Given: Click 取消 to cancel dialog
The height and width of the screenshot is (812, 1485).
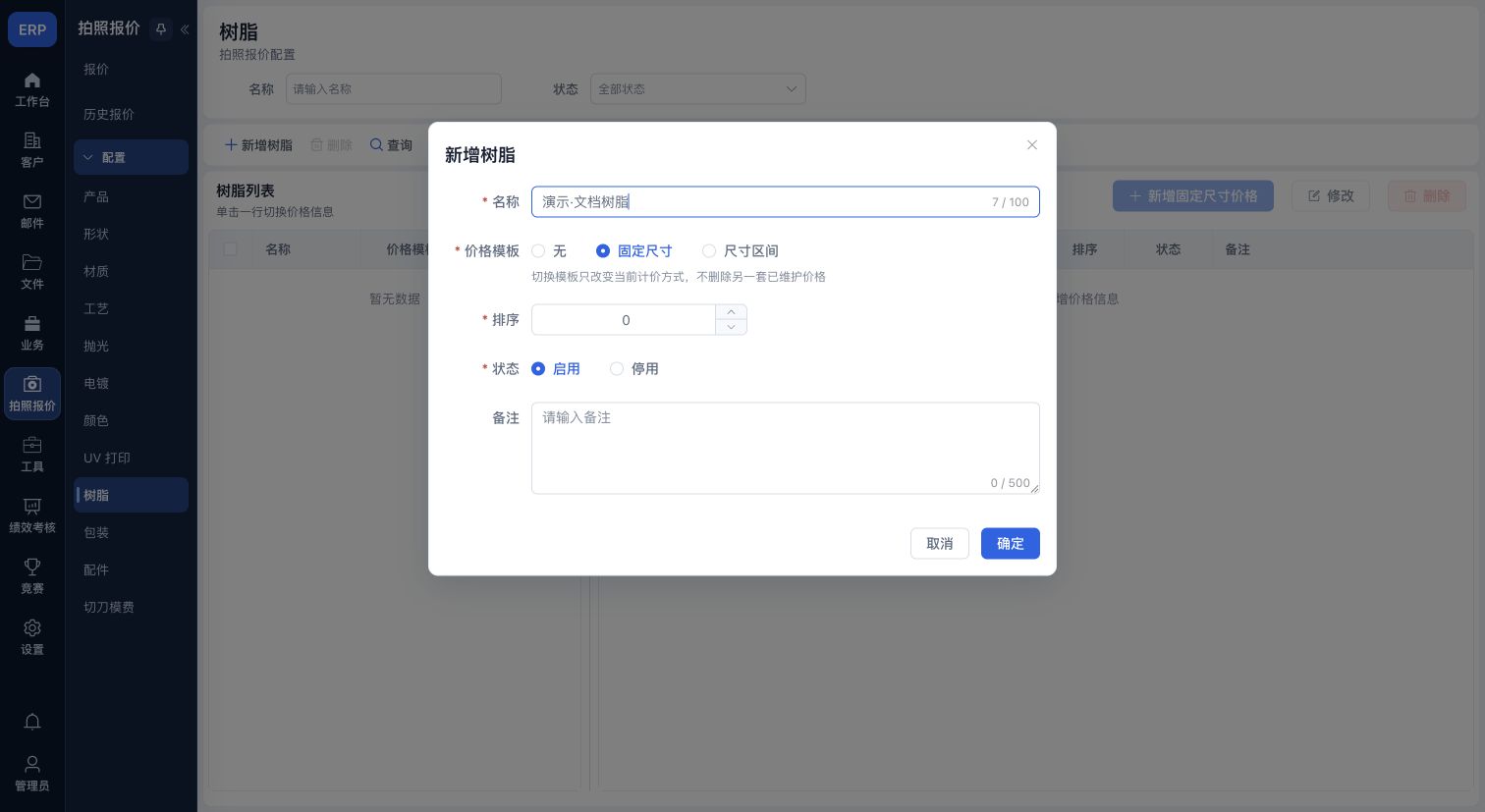Looking at the screenshot, I should click(x=939, y=544).
